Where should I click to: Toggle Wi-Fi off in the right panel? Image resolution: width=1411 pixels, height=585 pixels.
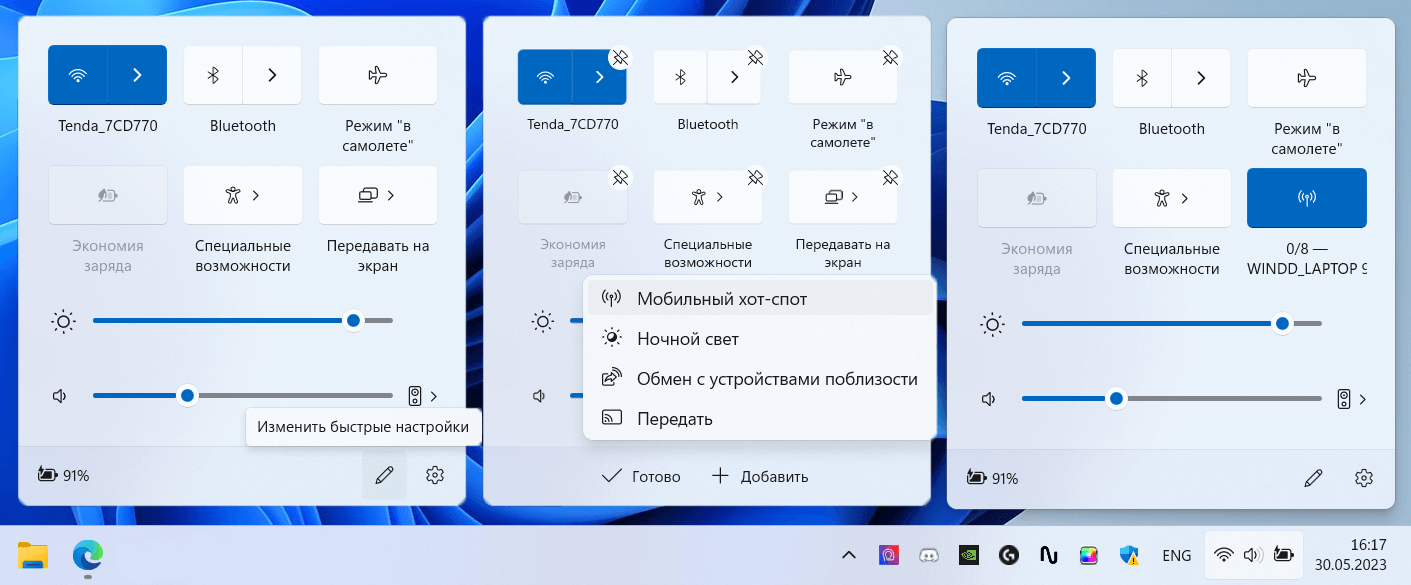pyautogui.click(x=1007, y=78)
